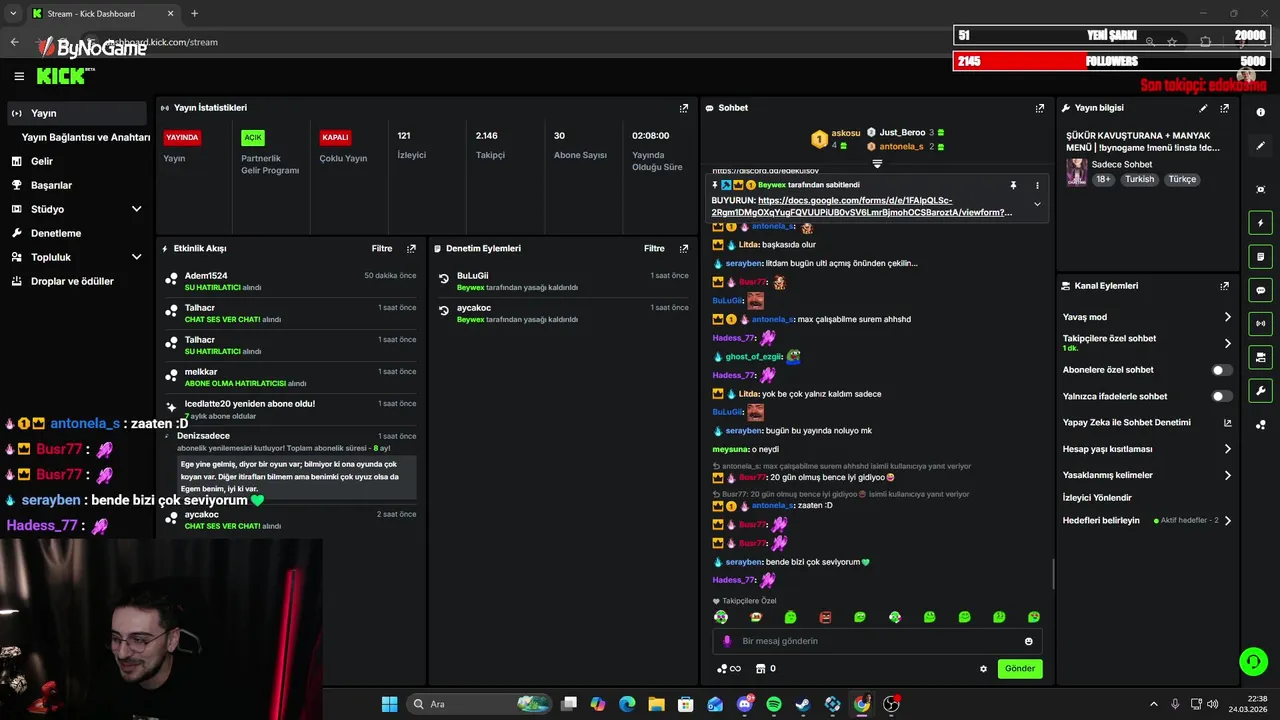Open chat settings gear near Gönder
This screenshot has width=1280, height=720.
coord(983,669)
